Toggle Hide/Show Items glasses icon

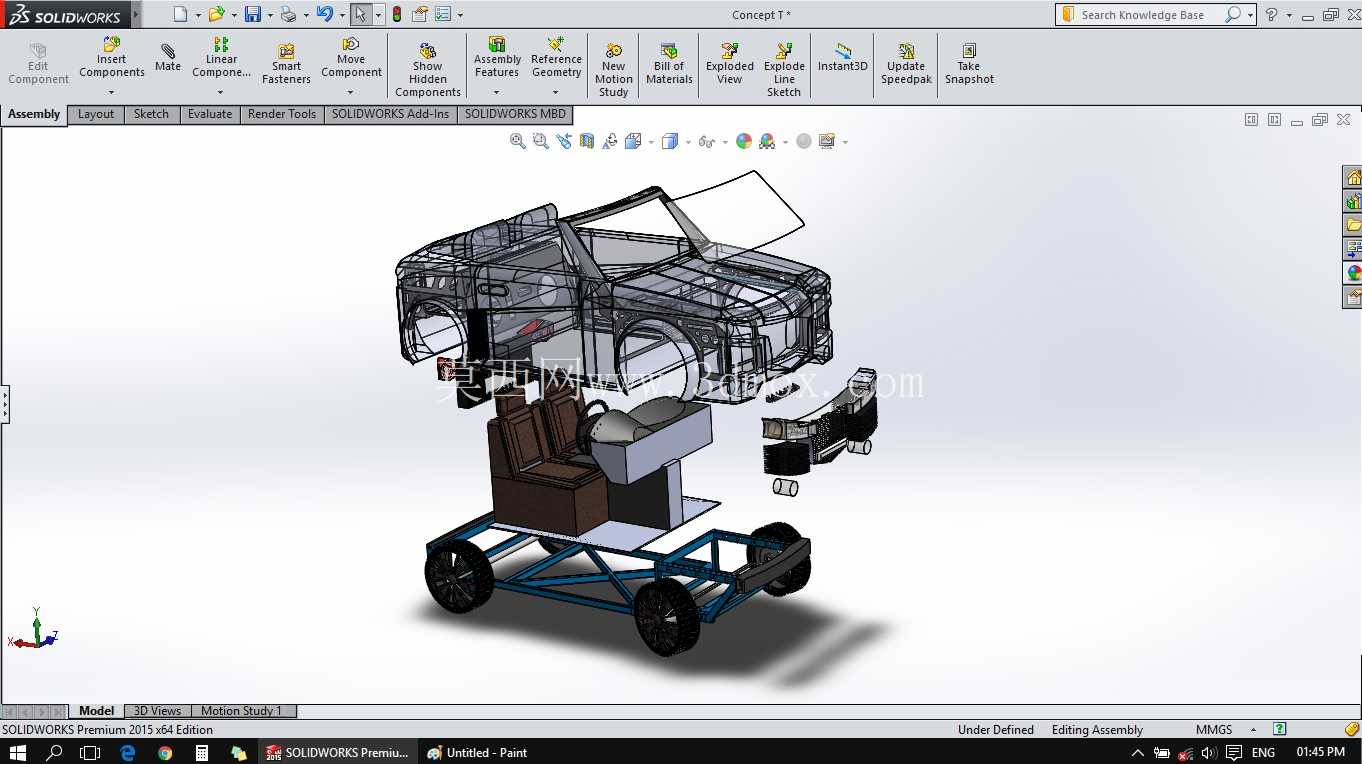[x=706, y=141]
